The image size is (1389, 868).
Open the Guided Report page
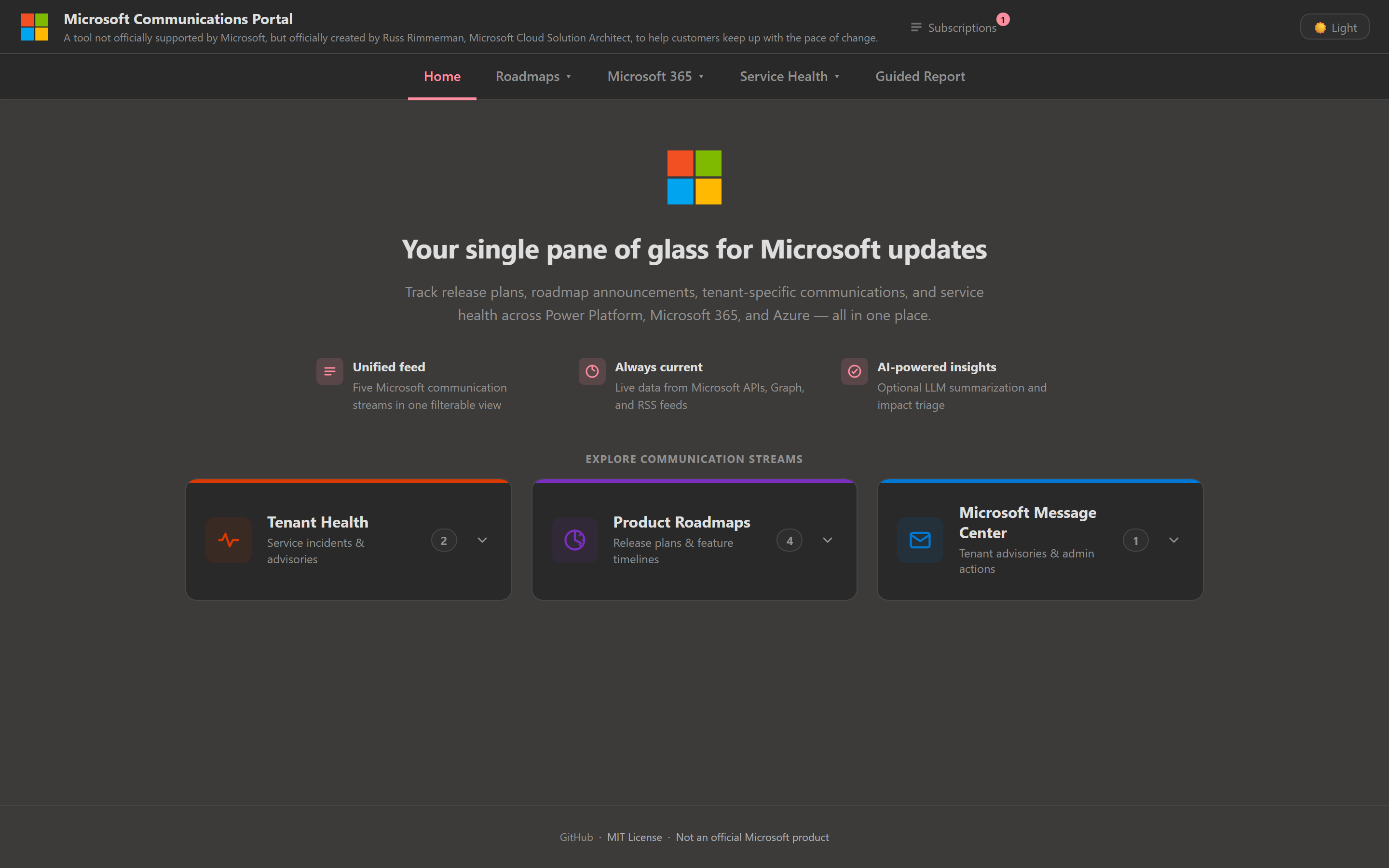(920, 76)
